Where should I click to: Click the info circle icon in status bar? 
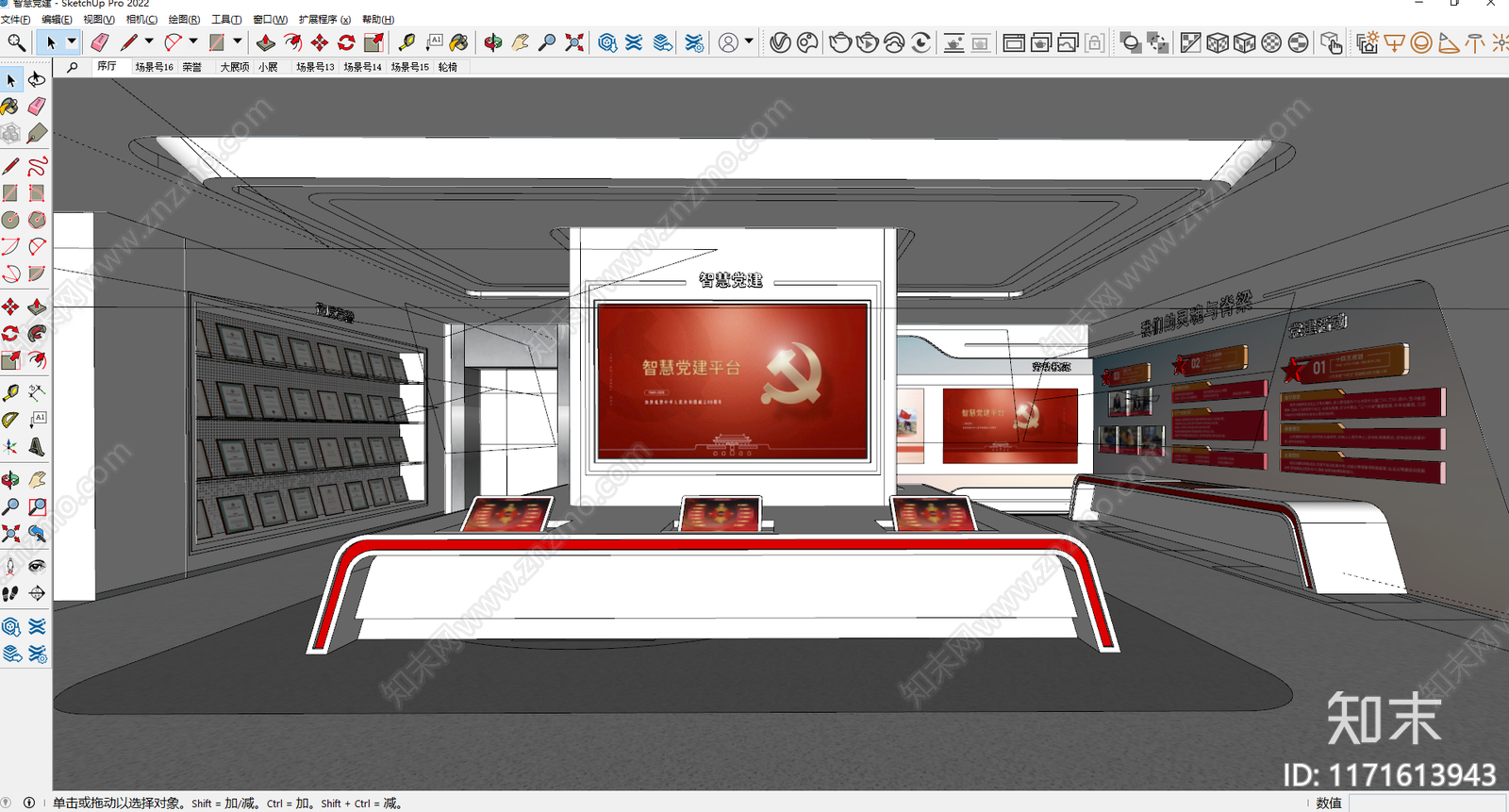[29, 803]
